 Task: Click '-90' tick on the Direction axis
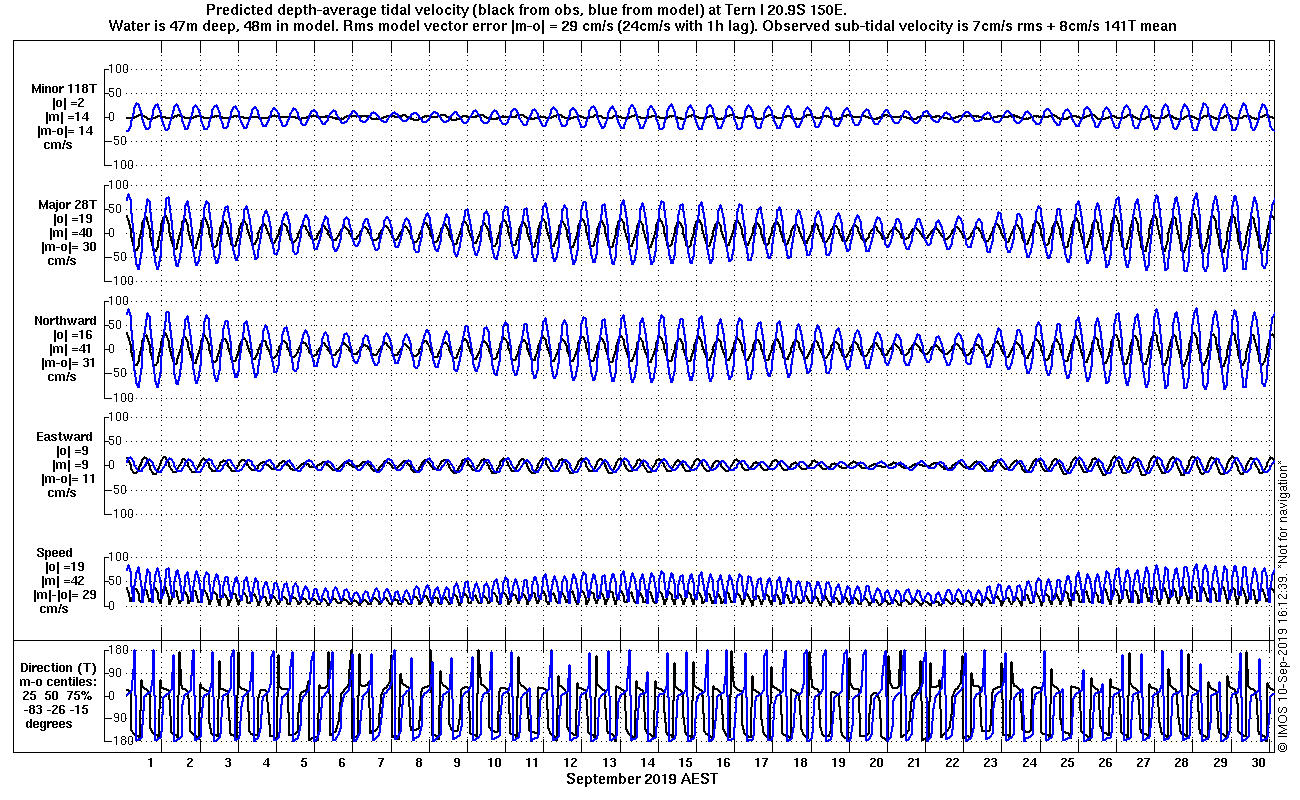tap(116, 718)
